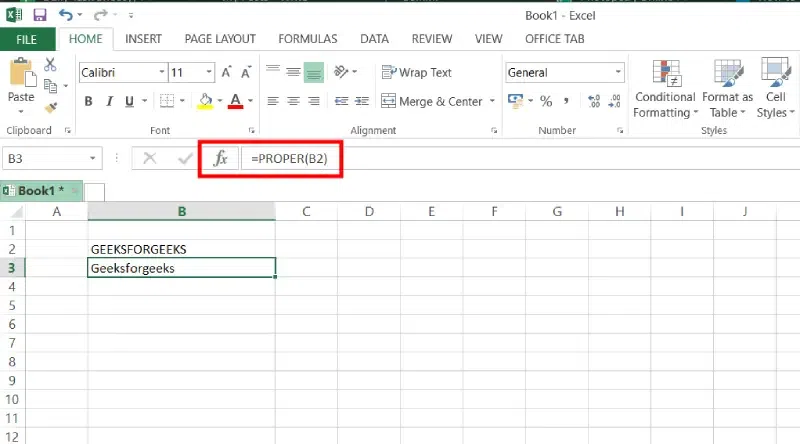Click Increase Decimal icon
The height and width of the screenshot is (444, 800).
[x=594, y=101]
